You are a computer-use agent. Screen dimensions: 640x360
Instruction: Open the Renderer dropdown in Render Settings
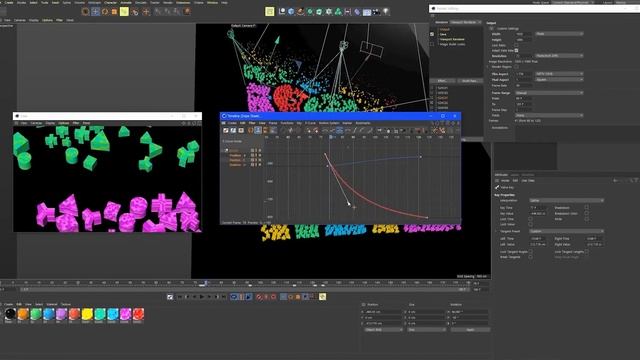[x=465, y=22]
